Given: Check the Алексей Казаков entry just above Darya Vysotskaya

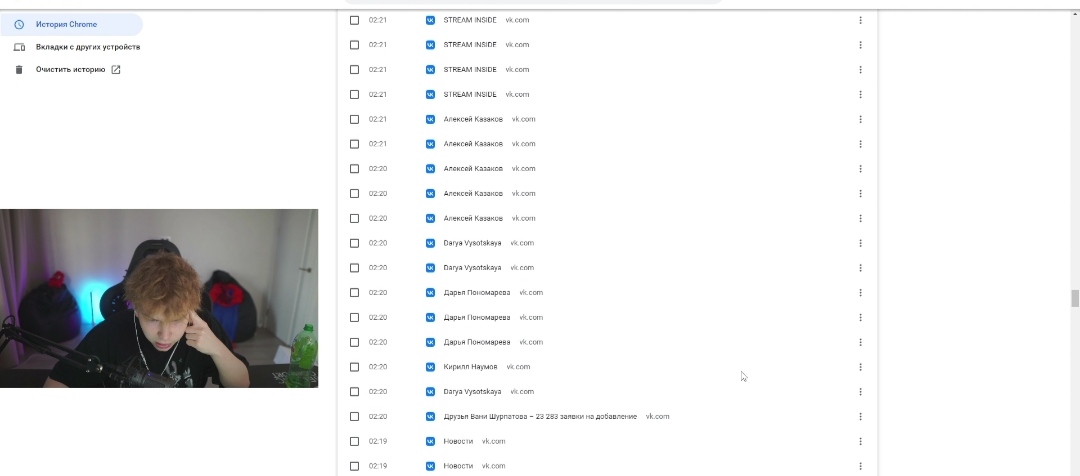Looking at the screenshot, I should pyautogui.click(x=354, y=218).
